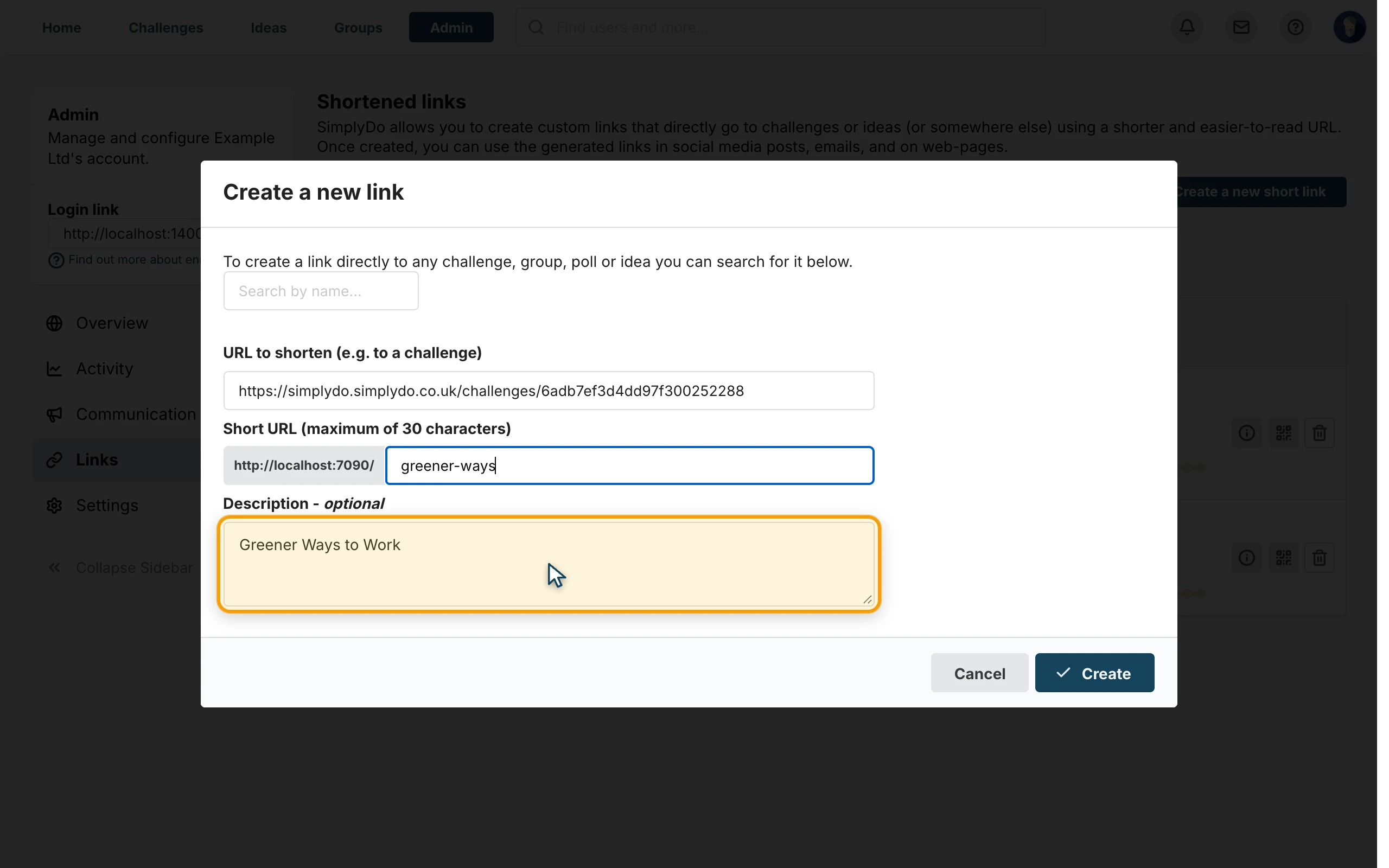This screenshot has width=1389, height=868.
Task: Click the description textarea resize handle
Action: coord(866,599)
